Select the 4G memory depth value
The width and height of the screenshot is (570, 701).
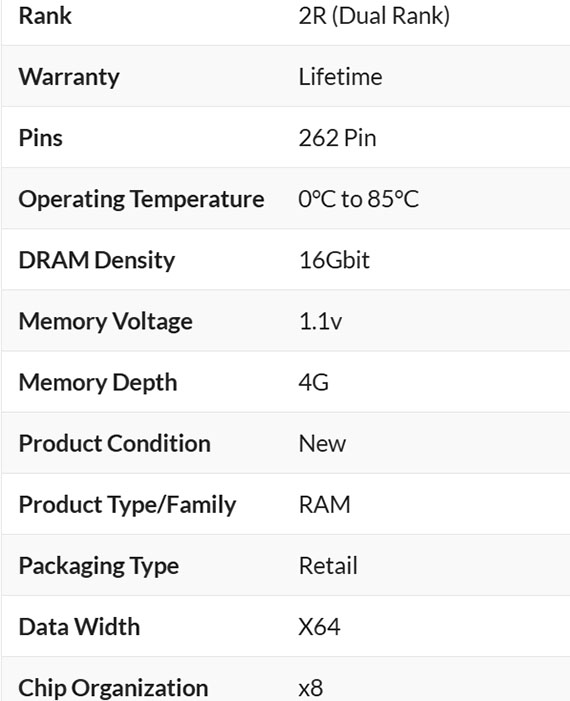point(314,383)
